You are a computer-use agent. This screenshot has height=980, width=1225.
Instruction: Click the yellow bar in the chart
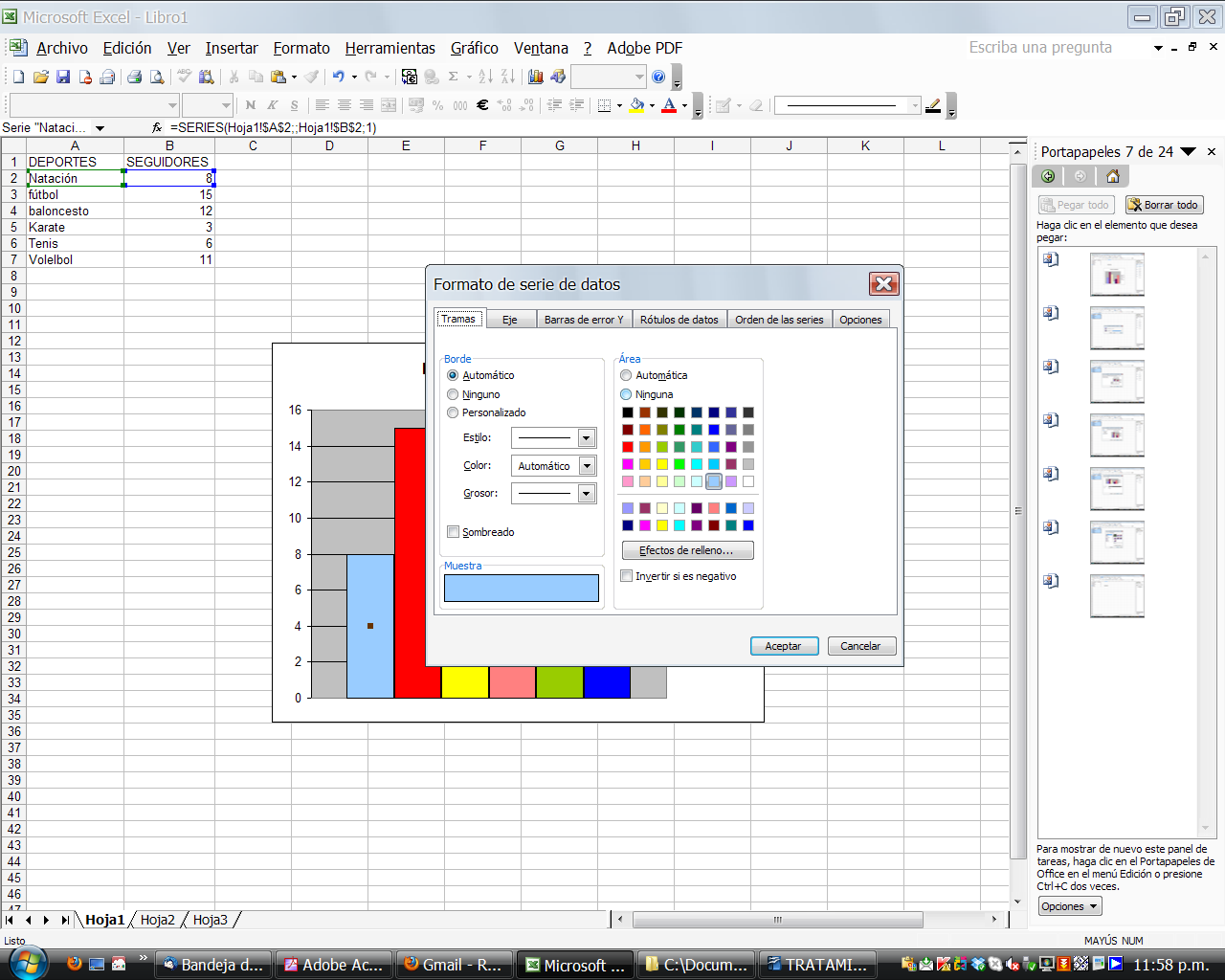[x=465, y=683]
